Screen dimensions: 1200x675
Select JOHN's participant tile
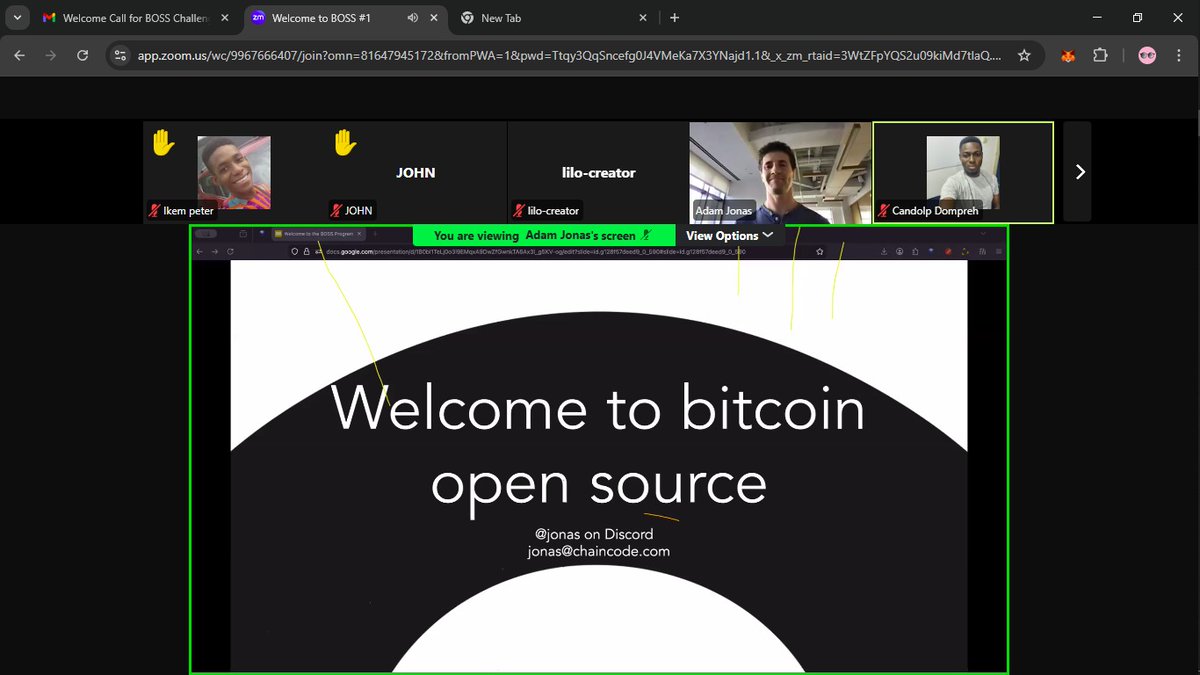[416, 172]
